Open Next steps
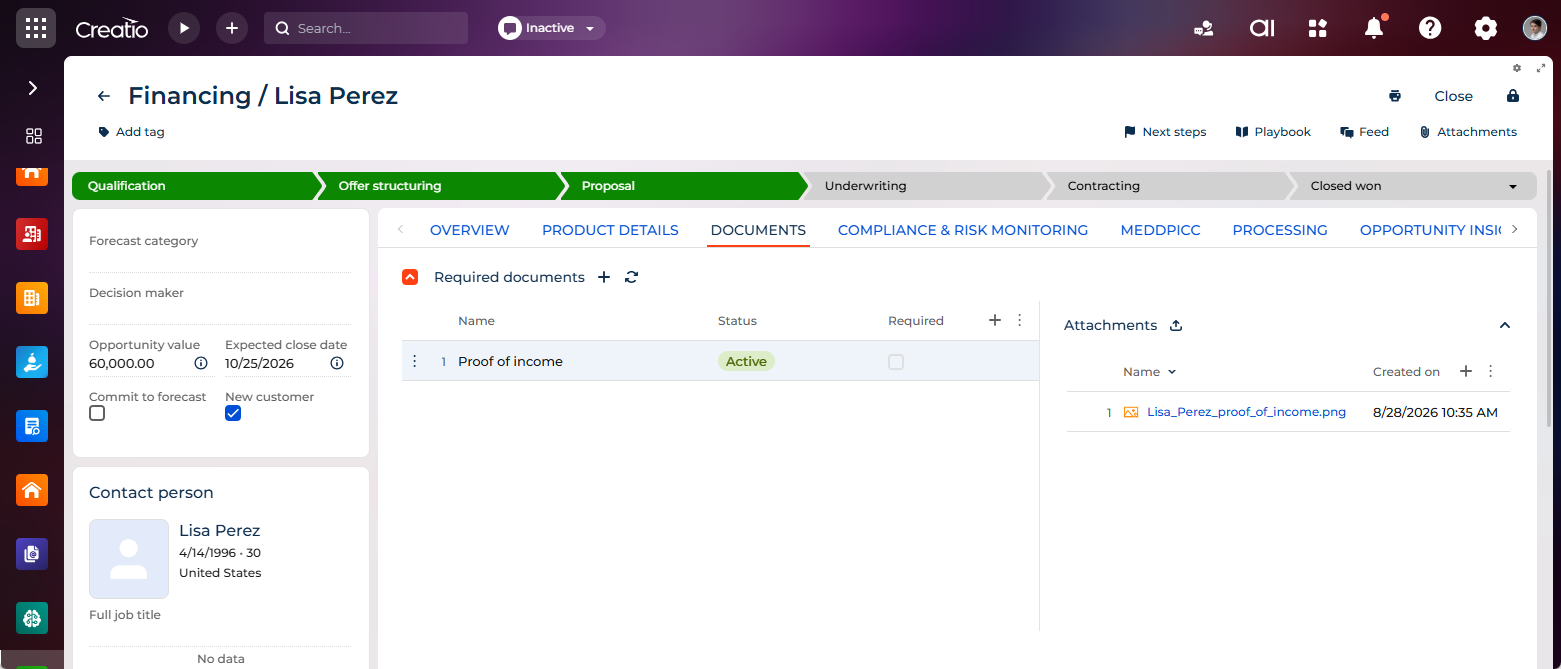Viewport: 1561px width, 669px height. pos(1165,132)
